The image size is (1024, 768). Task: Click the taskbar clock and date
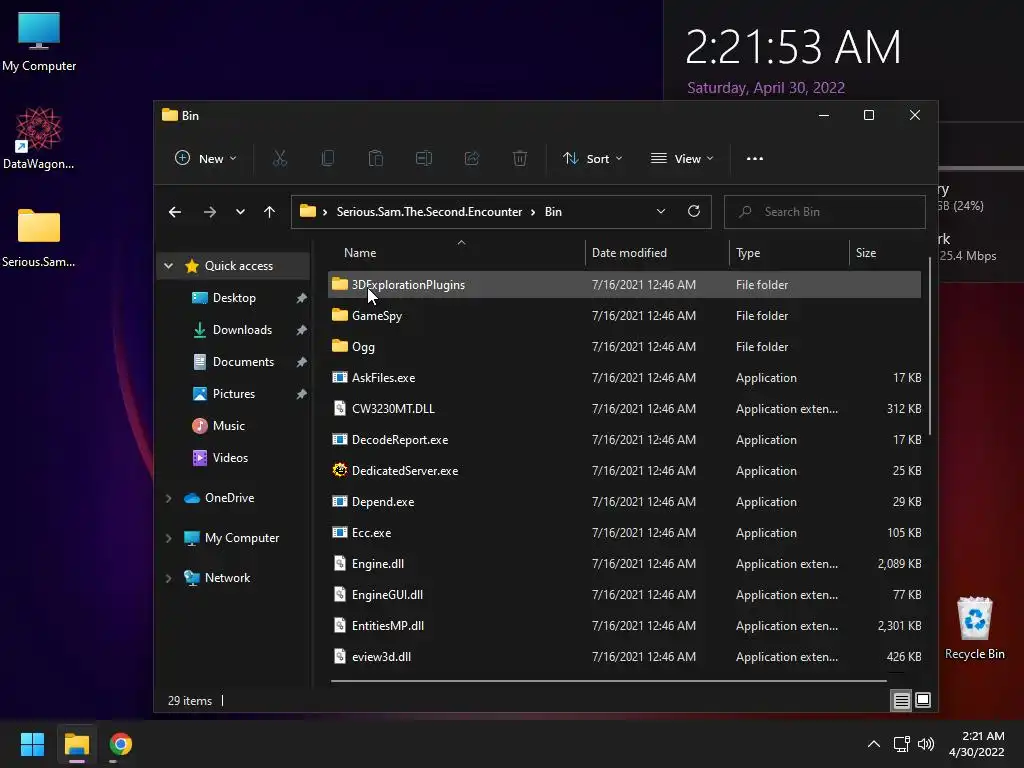pos(976,744)
